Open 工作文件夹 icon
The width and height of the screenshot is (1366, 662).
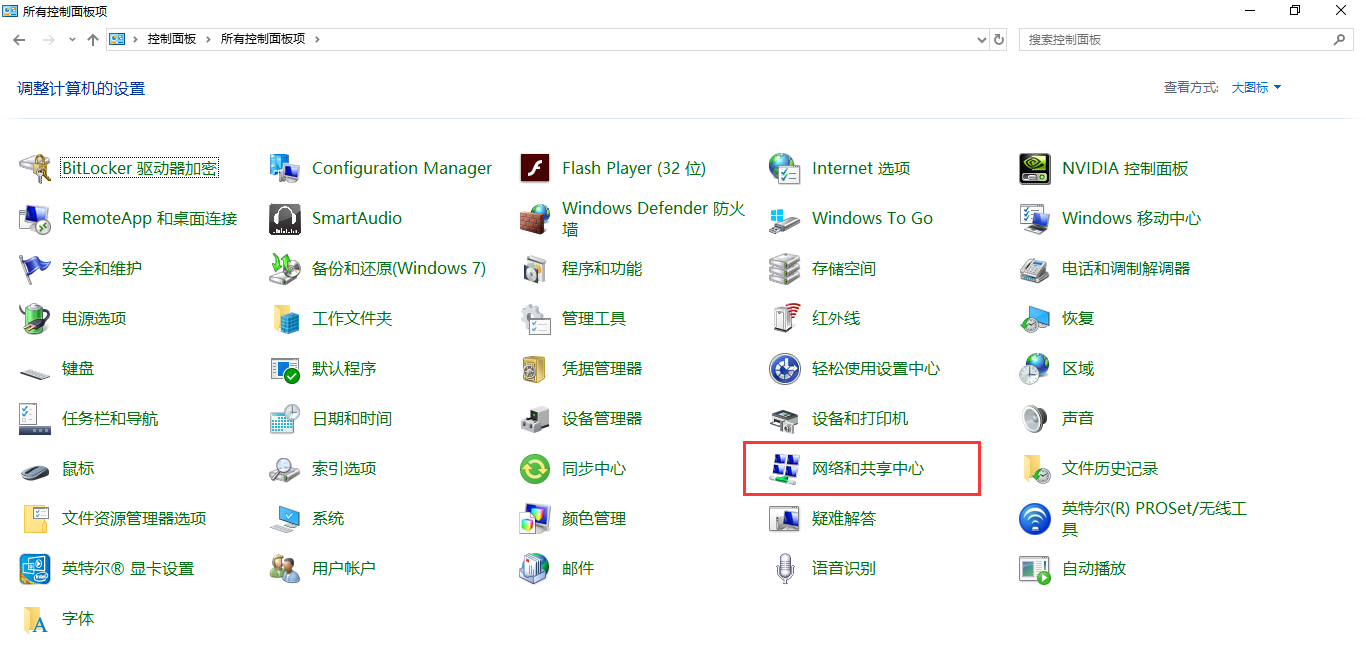285,318
